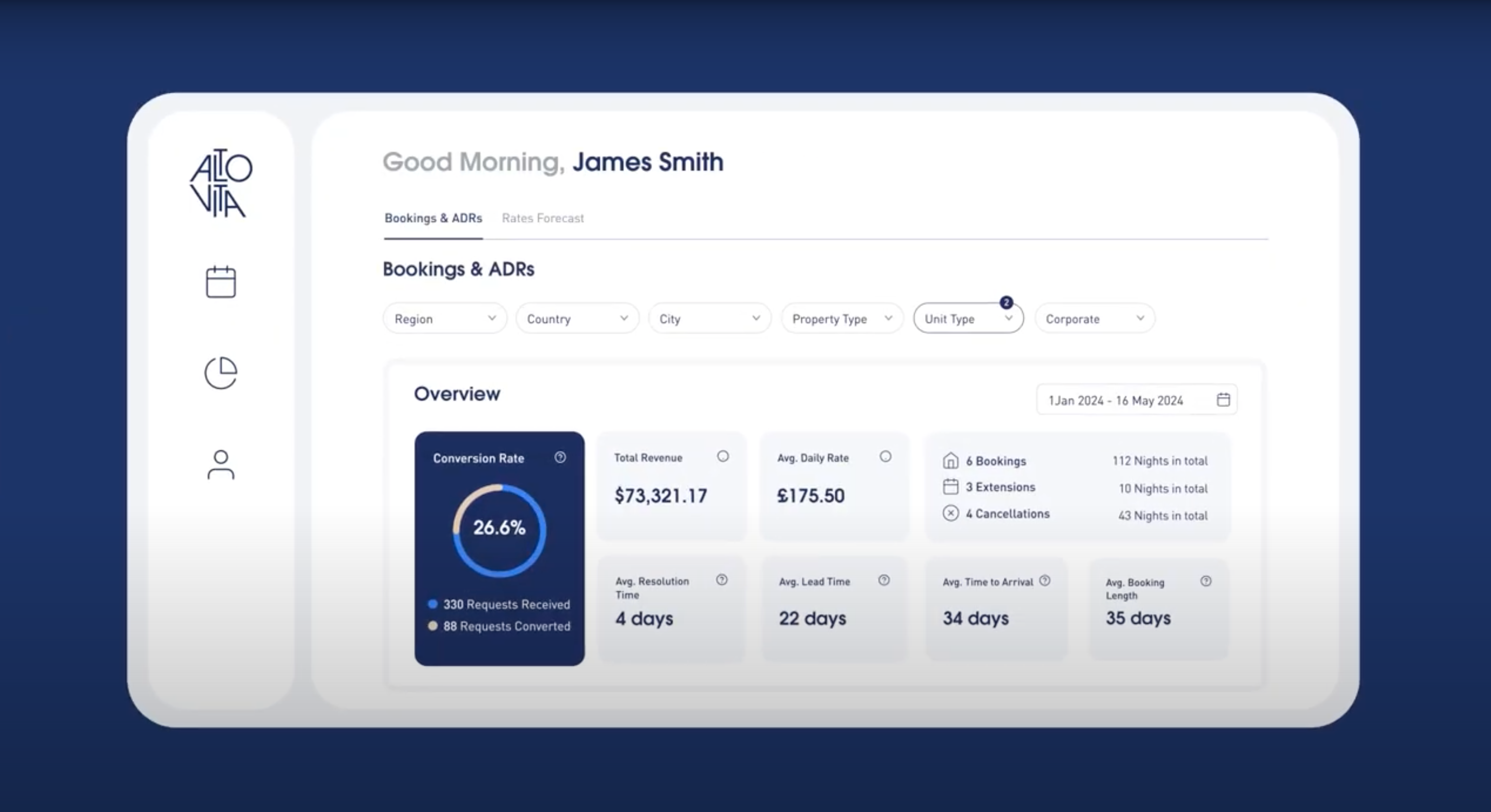
Task: Click the 4 Cancellations entry
Action: coord(1007,514)
